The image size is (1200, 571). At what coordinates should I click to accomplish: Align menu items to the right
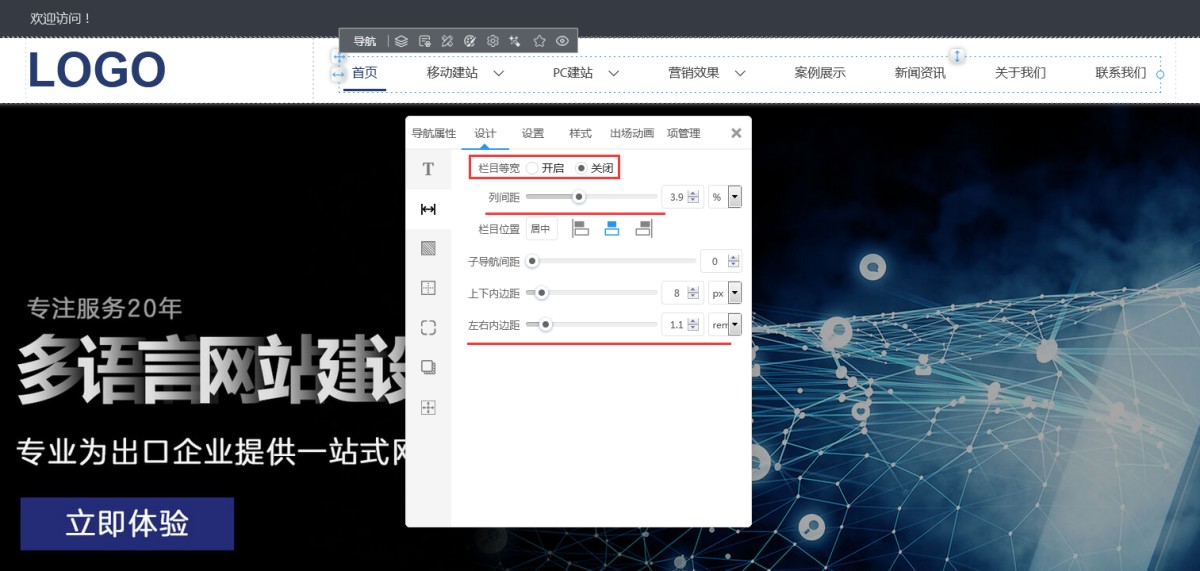(x=643, y=229)
